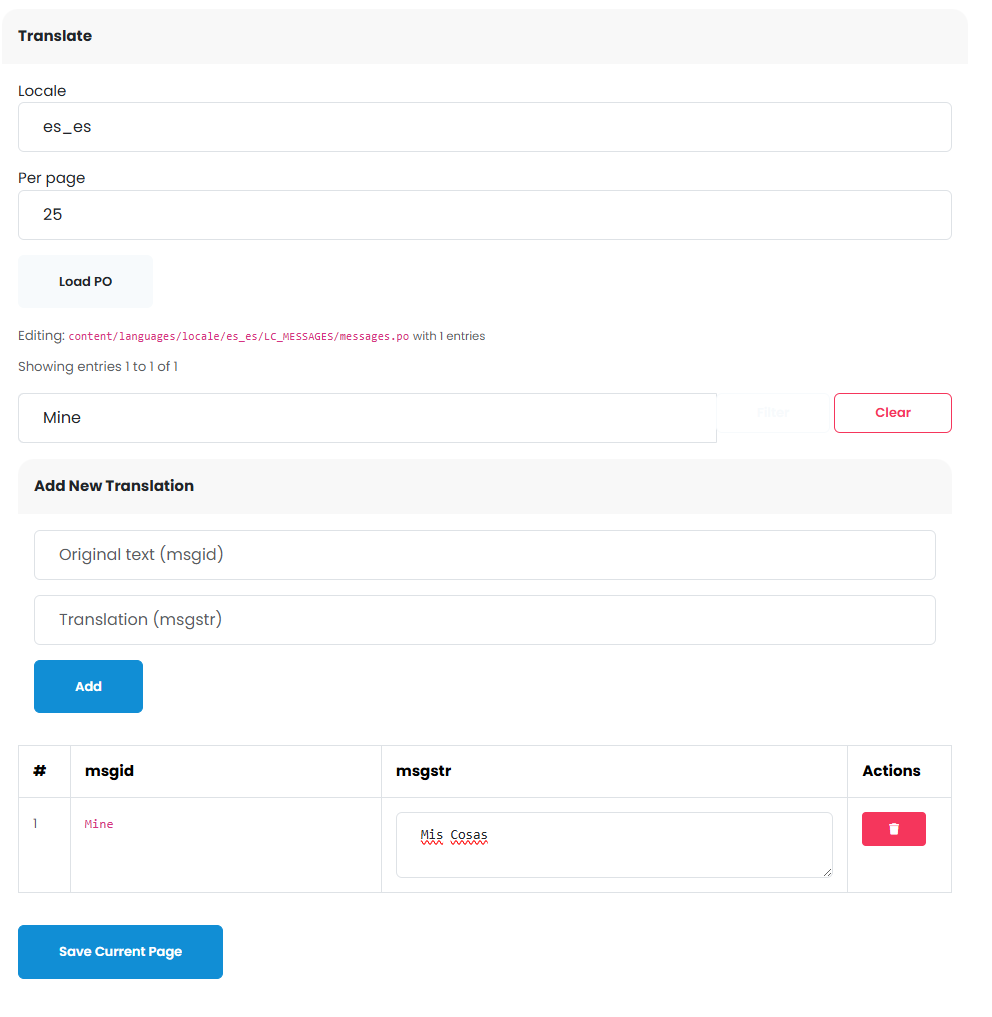Focus the Original text (msgid) field
Viewport: 992px width, 1017px height.
tap(485, 555)
